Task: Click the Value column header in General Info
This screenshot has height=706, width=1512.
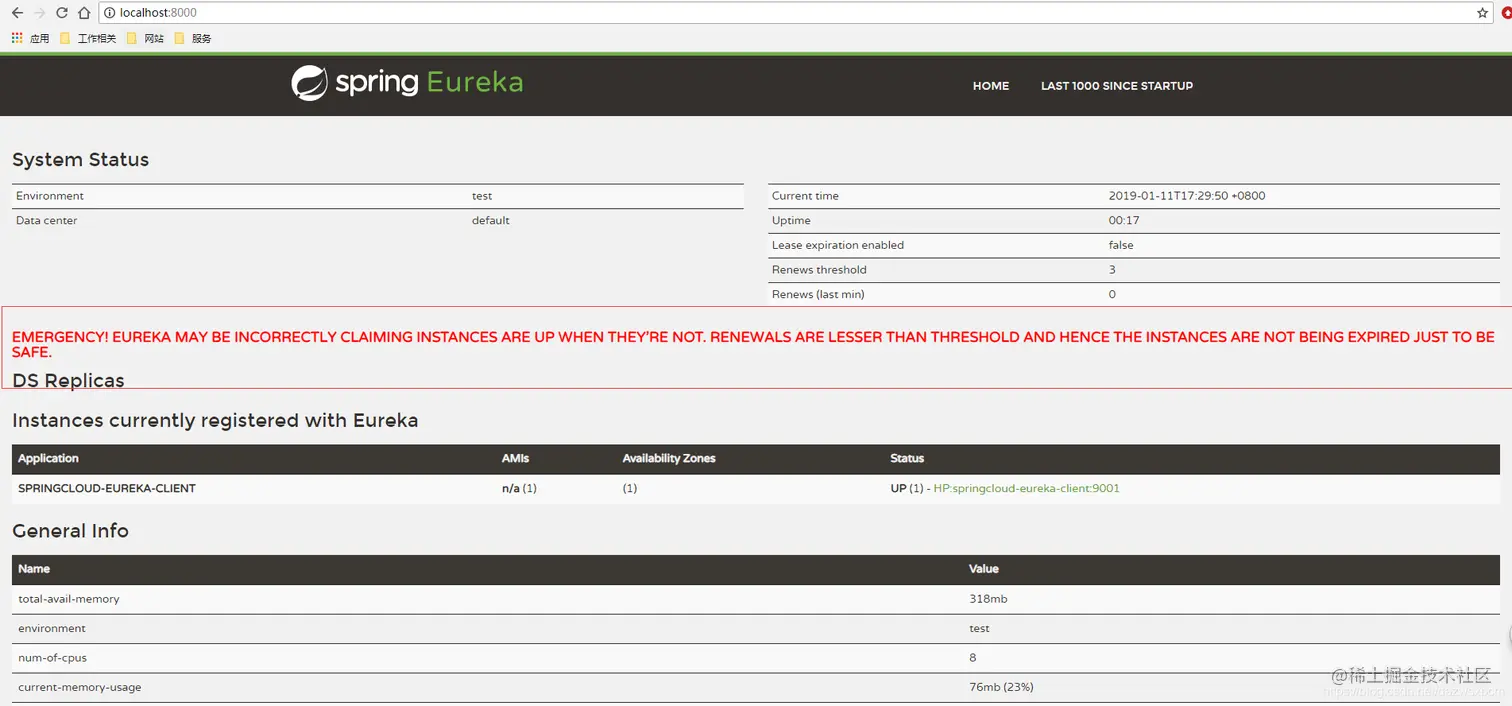Action: [984, 568]
